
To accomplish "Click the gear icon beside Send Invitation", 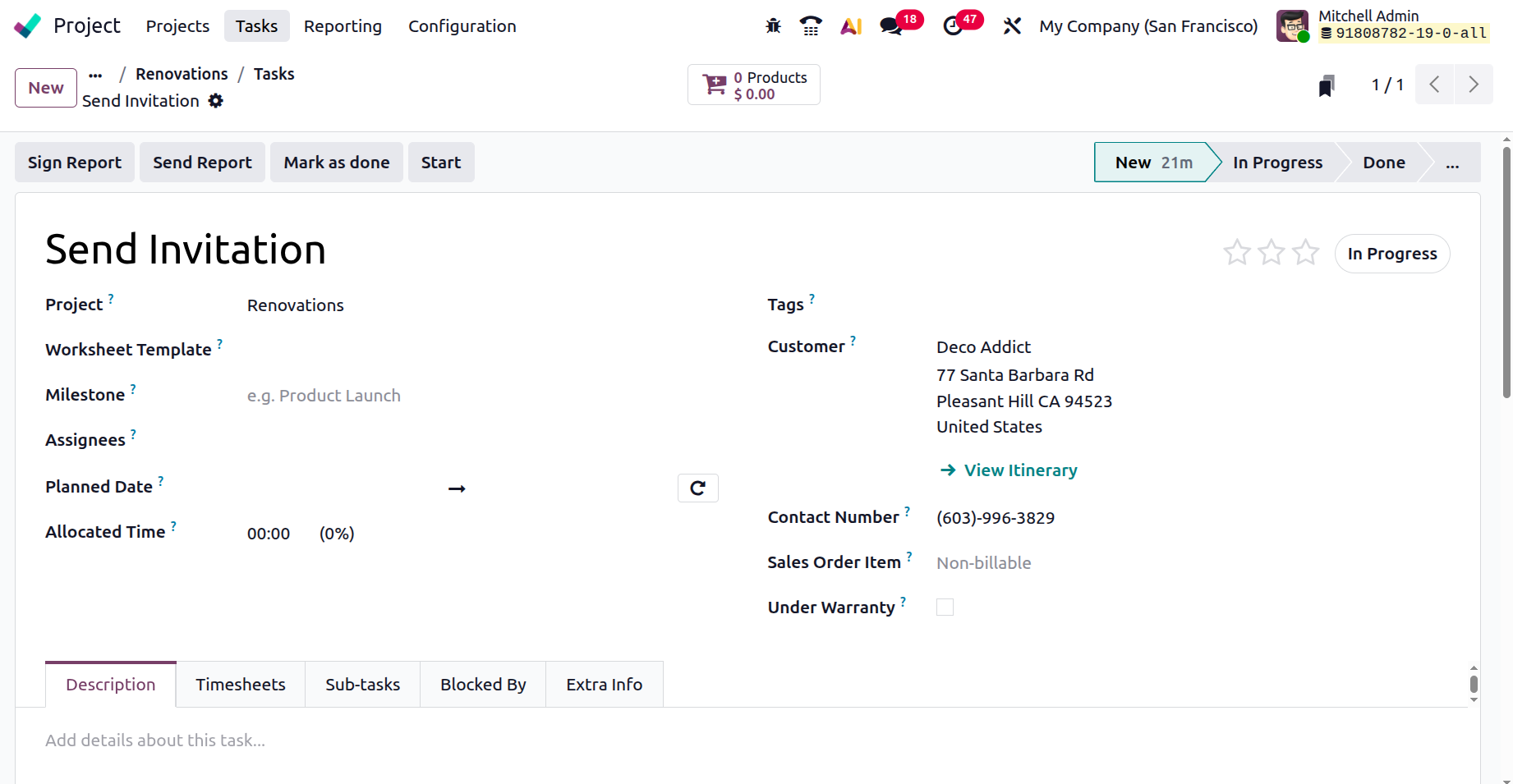I will point(215,101).
